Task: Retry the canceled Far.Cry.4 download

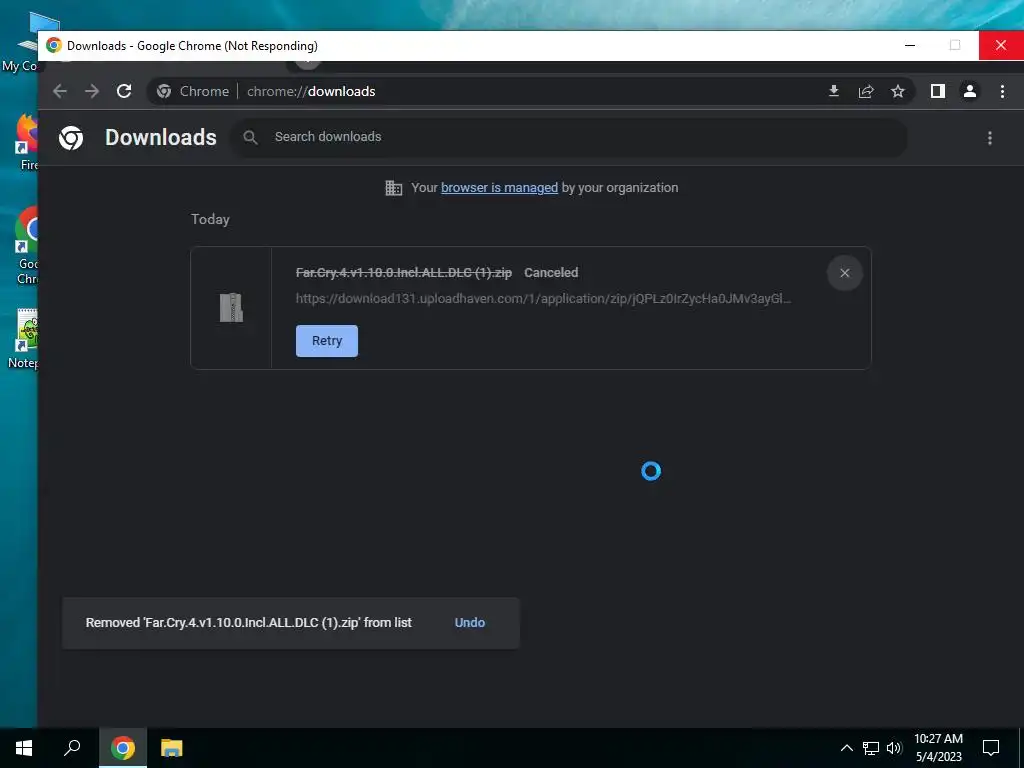Action: (x=327, y=341)
